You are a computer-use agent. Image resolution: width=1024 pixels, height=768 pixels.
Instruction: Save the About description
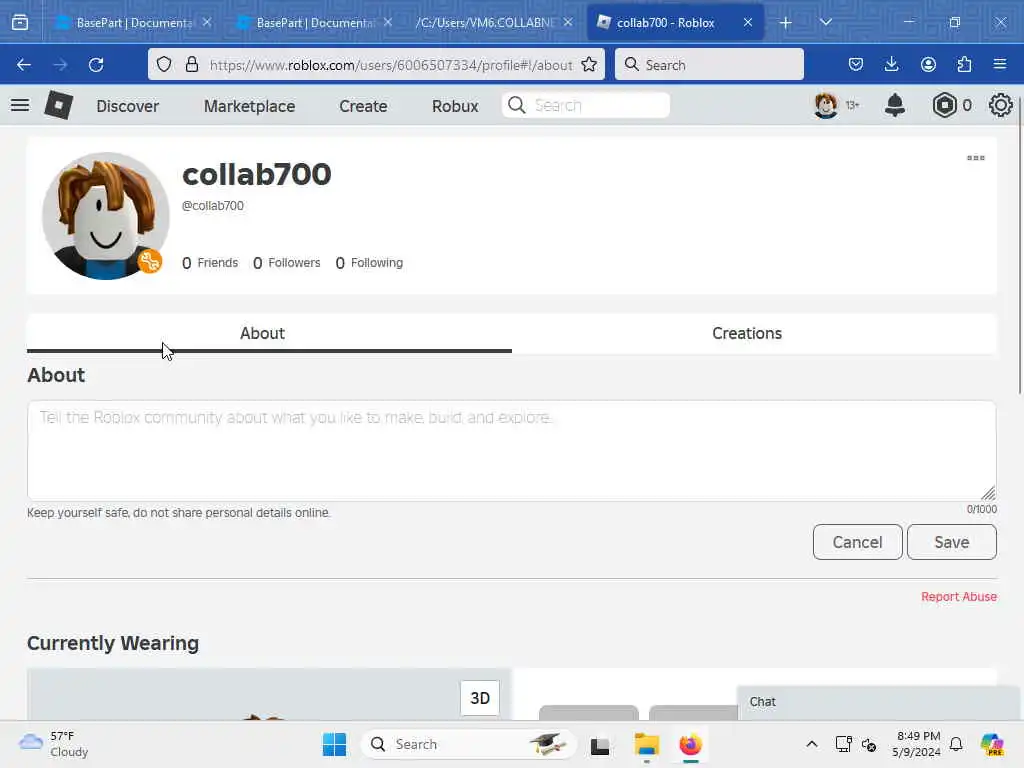pos(952,542)
